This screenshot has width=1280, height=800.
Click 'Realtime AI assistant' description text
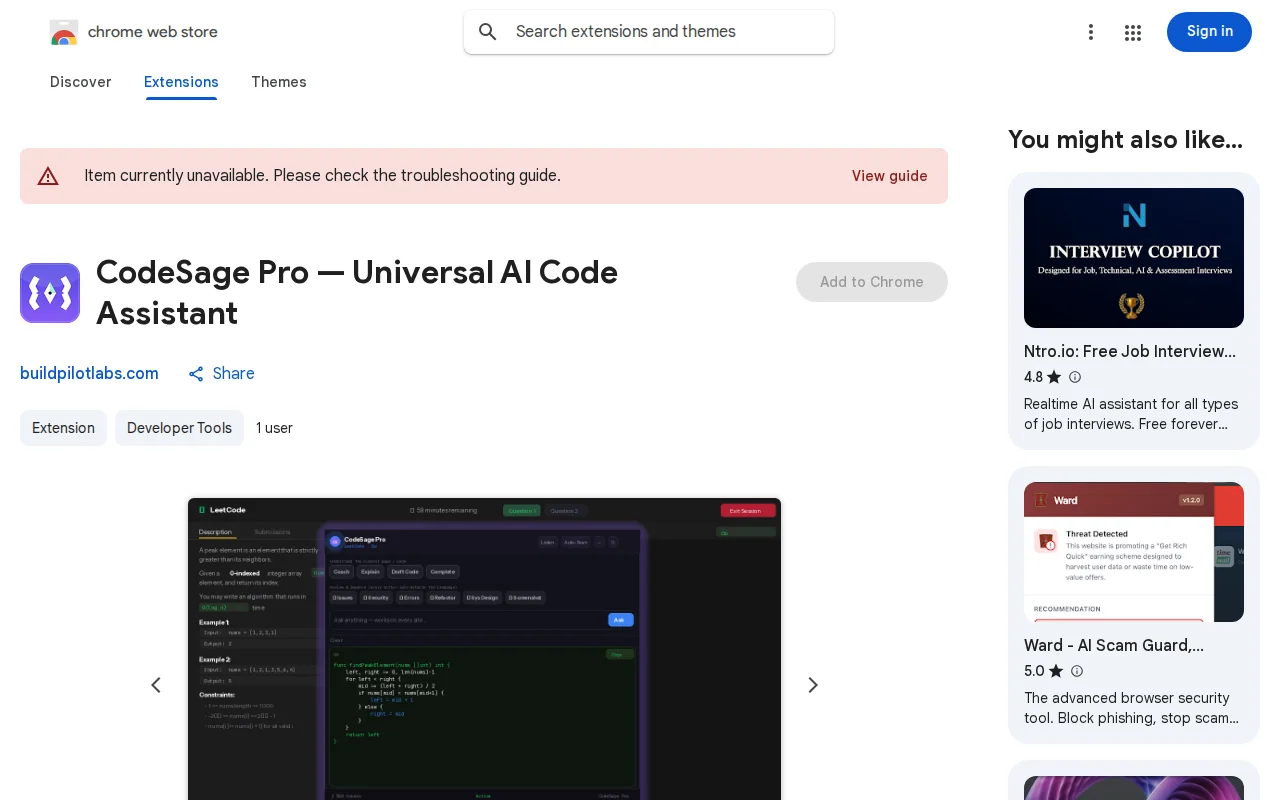pyautogui.click(x=1131, y=414)
